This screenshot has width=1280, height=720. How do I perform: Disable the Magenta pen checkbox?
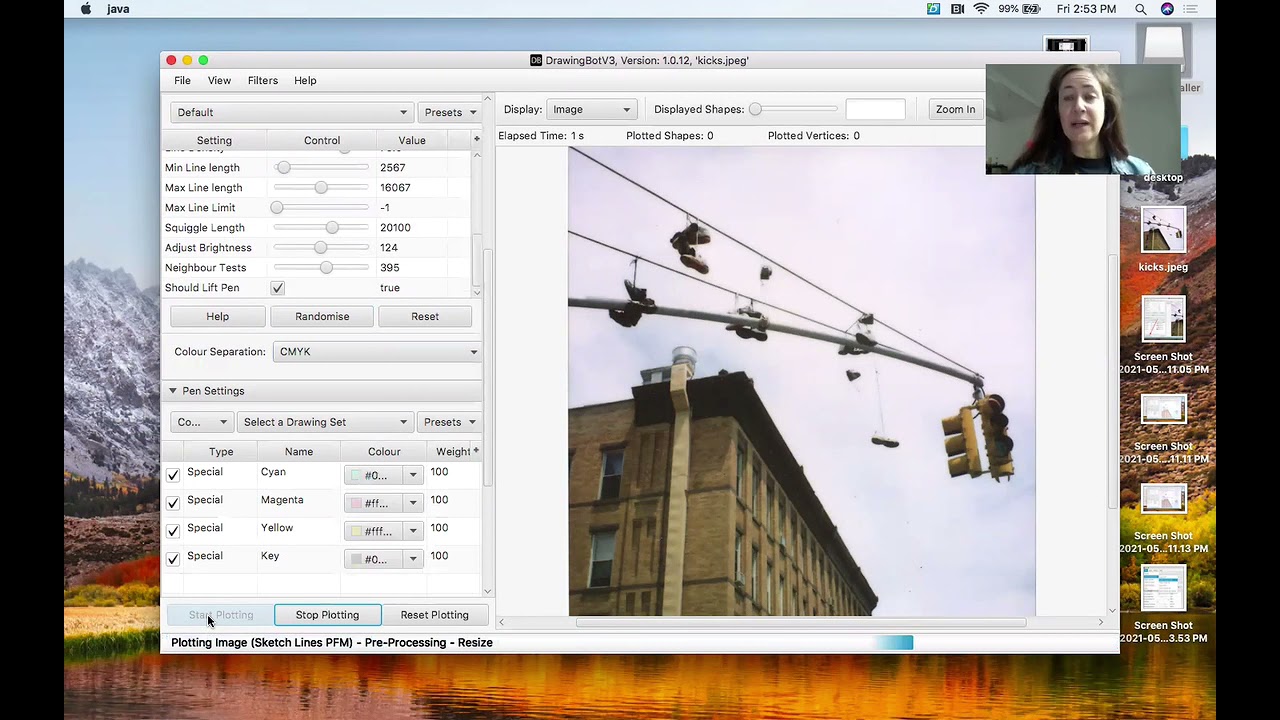(x=173, y=502)
